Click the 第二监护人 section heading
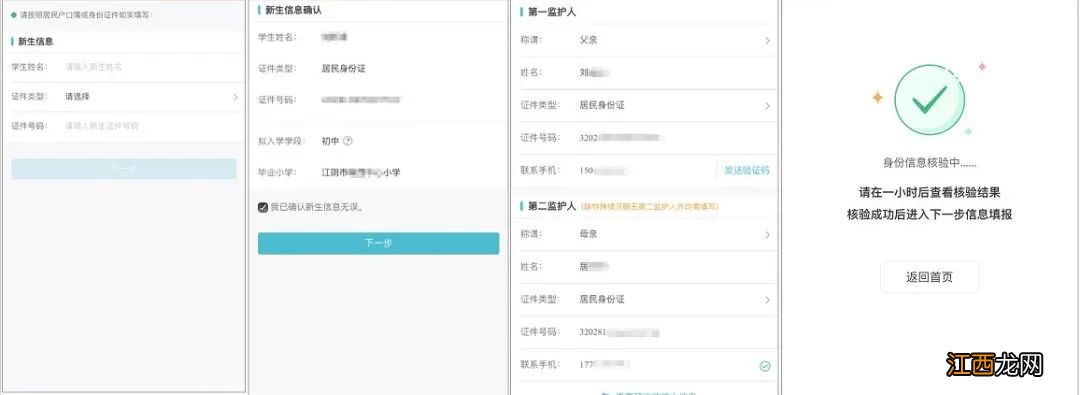This screenshot has height=395, width=1080. pos(552,205)
